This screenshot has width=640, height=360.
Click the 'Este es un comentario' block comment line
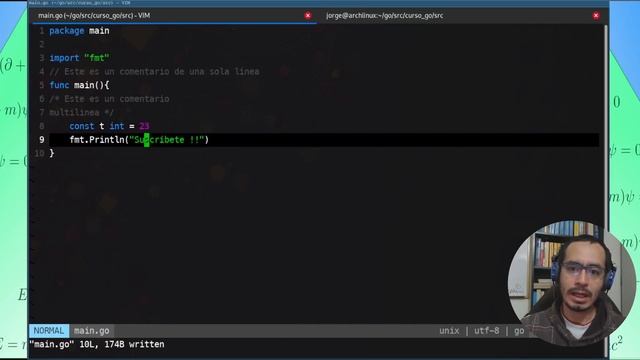tap(109, 99)
